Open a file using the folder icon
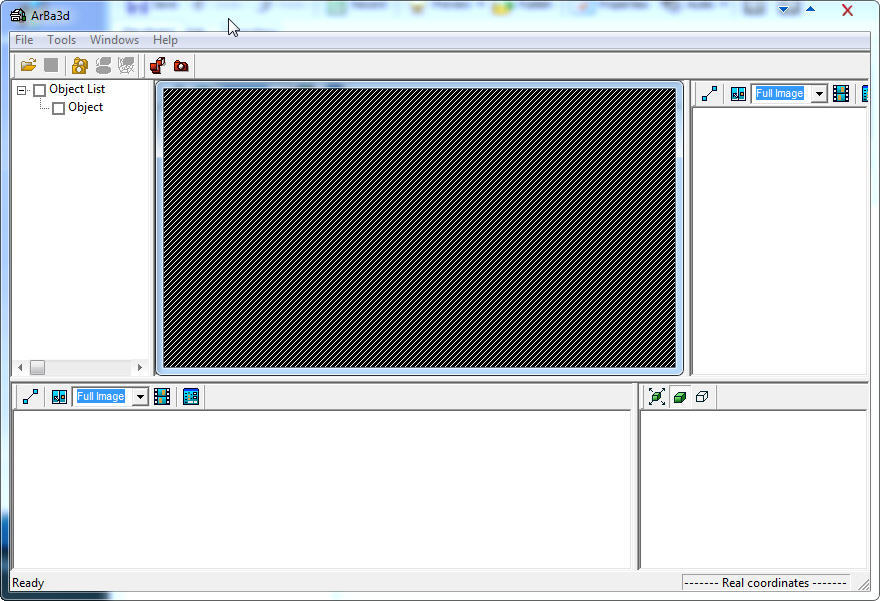The image size is (880, 601). [28, 65]
